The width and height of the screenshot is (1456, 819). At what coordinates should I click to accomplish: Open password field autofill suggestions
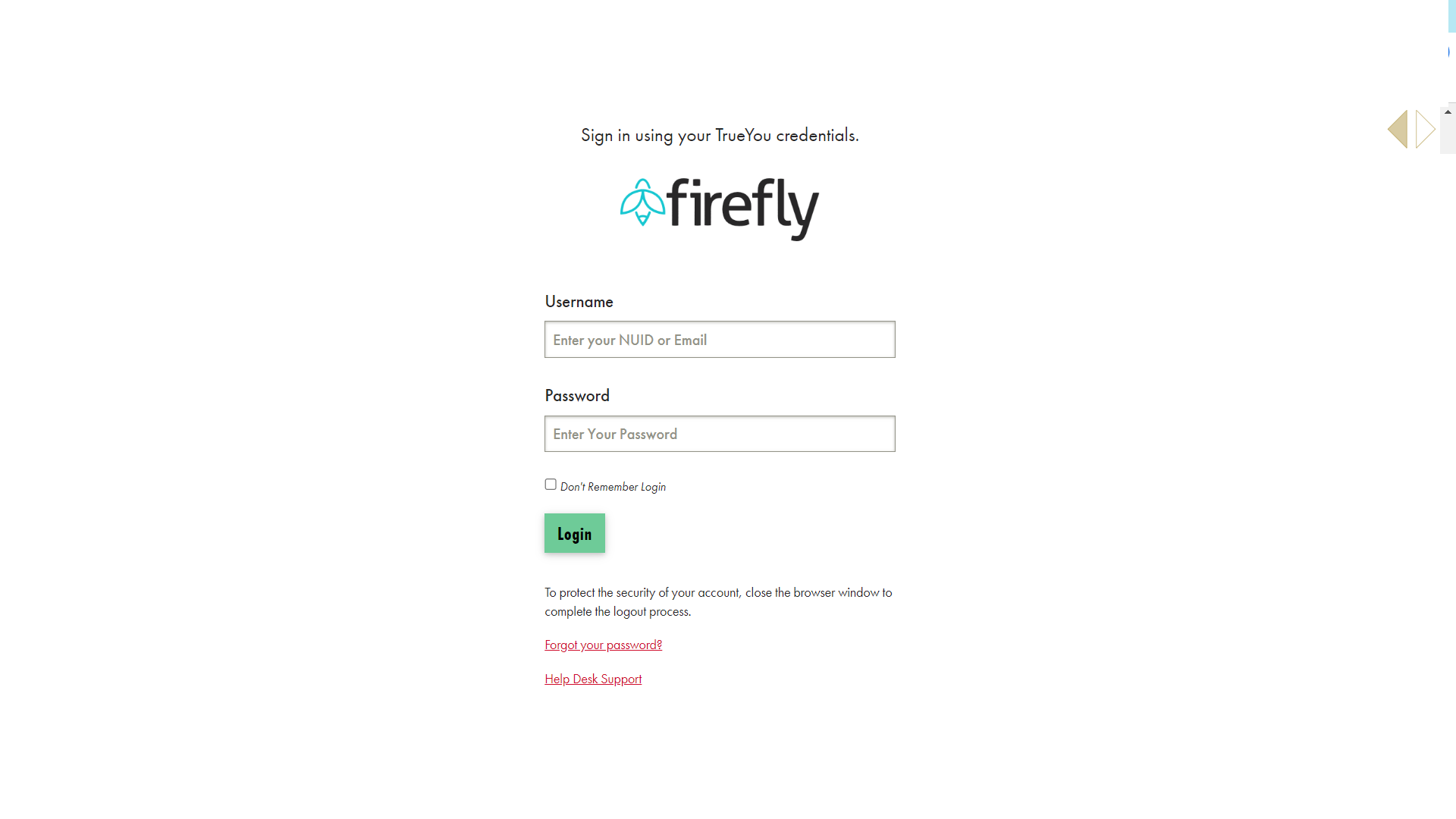point(719,433)
